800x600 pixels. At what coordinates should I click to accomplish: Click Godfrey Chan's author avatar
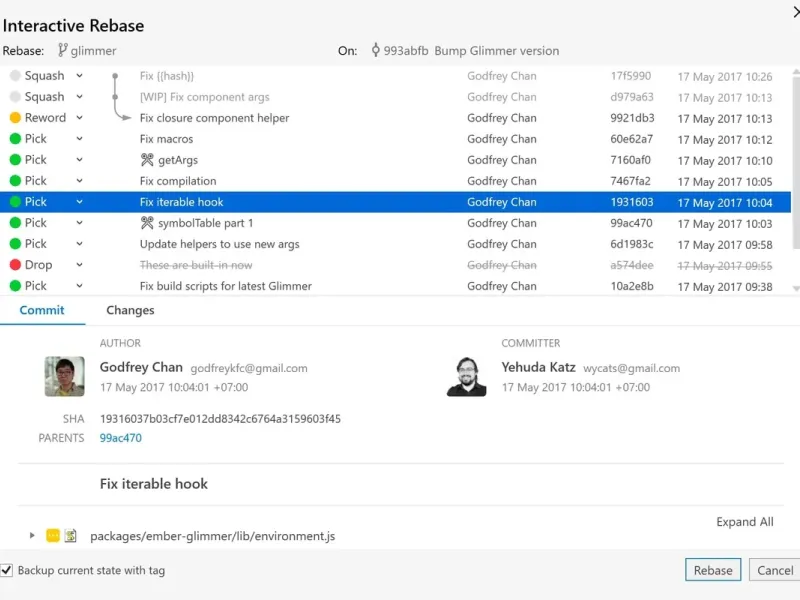(64, 376)
